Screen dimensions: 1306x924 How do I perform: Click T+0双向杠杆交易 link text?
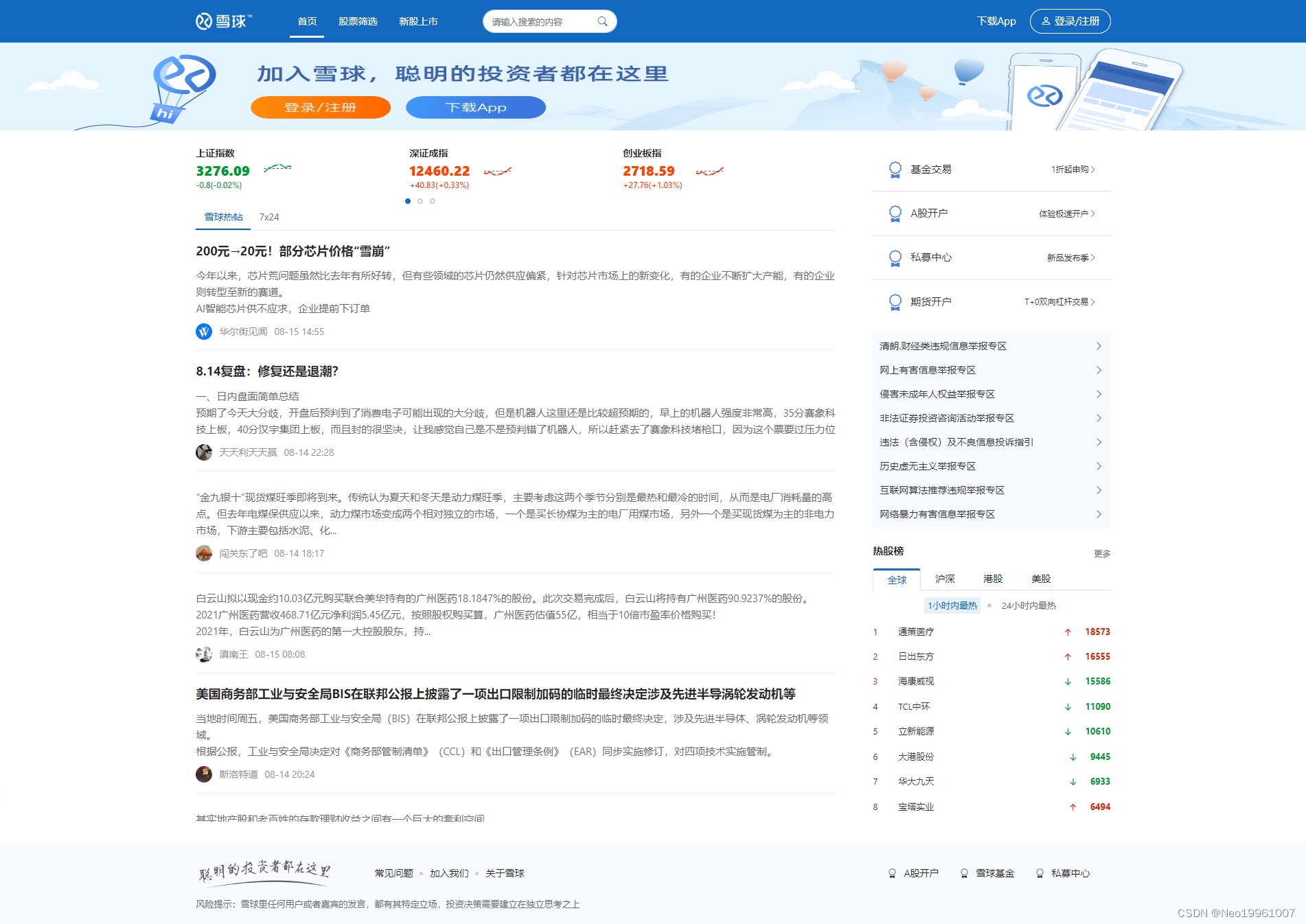click(1056, 302)
